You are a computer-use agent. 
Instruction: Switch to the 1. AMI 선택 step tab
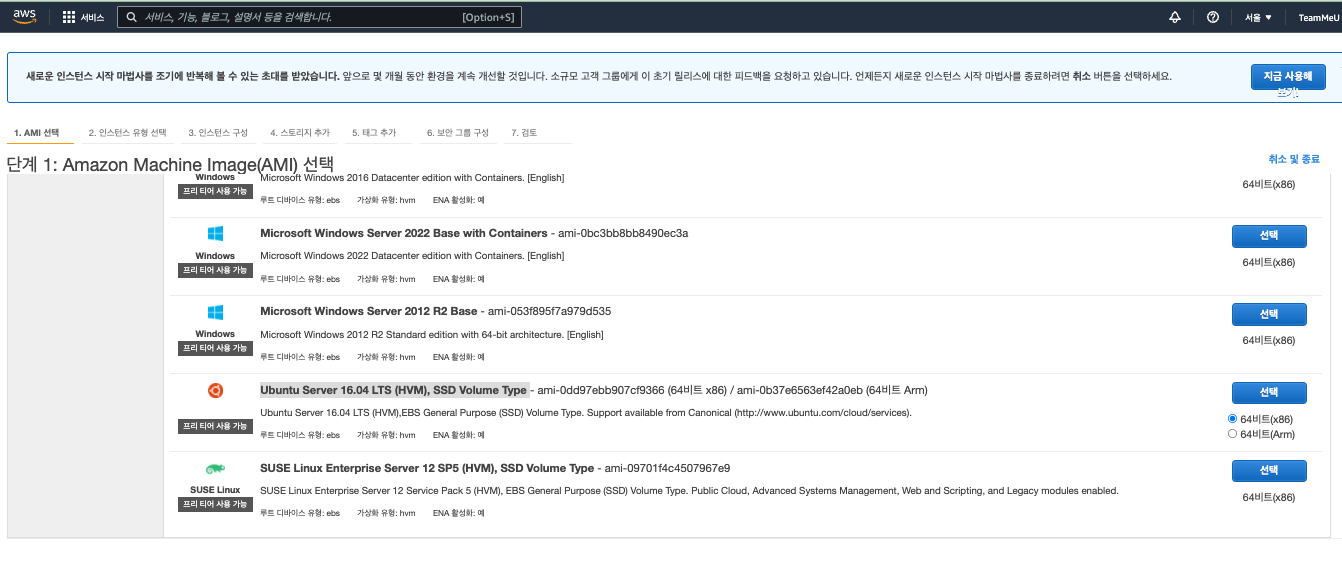37,133
